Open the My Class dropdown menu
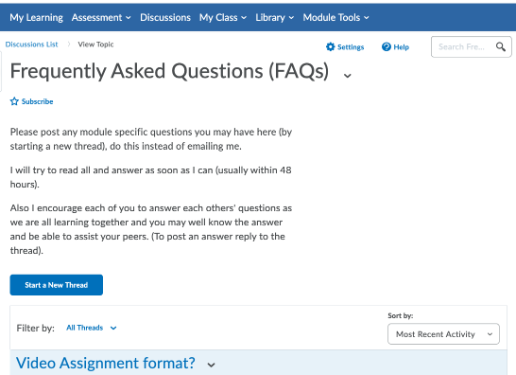This screenshot has height=375, width=516. 223,17
